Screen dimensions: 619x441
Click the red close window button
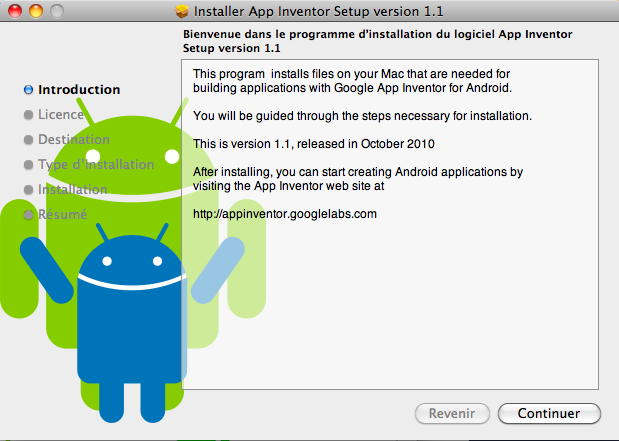coord(15,11)
